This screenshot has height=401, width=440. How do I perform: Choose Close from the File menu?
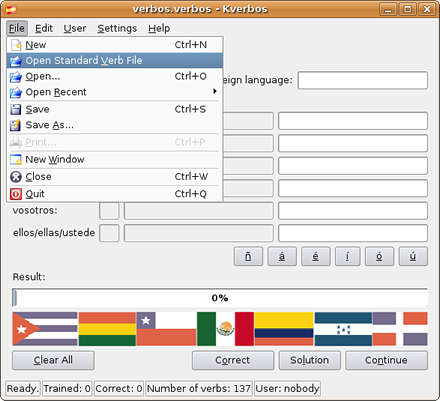pyautogui.click(x=115, y=177)
